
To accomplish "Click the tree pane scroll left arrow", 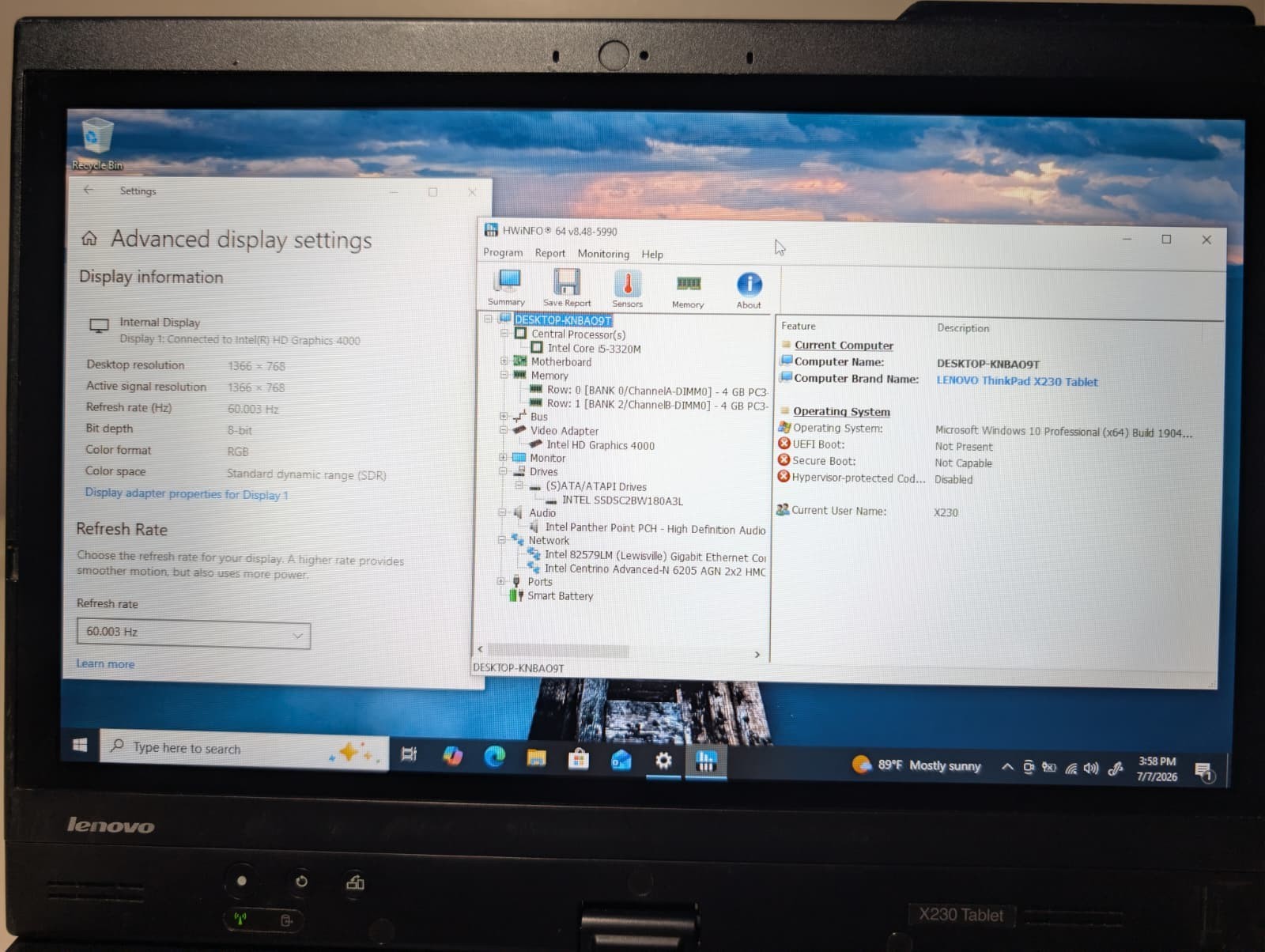I will point(480,649).
